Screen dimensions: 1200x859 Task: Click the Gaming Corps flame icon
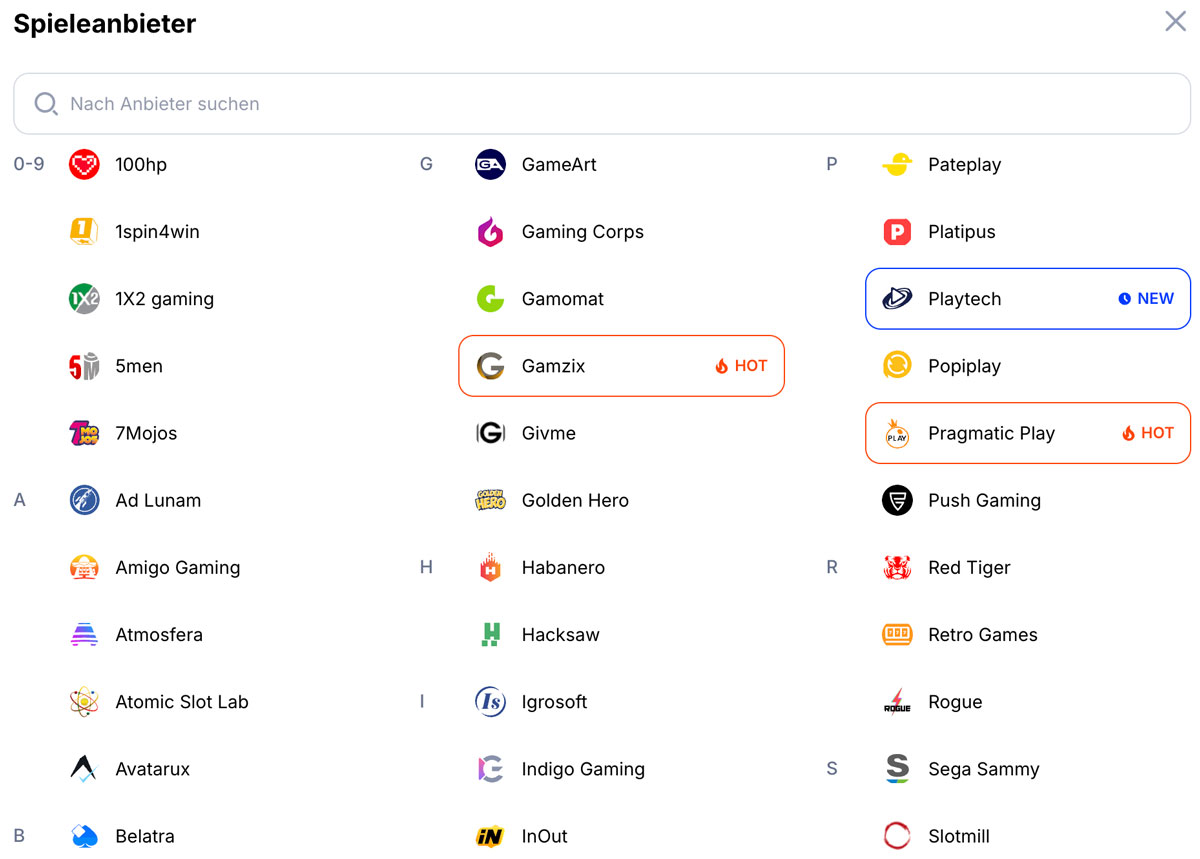490,231
